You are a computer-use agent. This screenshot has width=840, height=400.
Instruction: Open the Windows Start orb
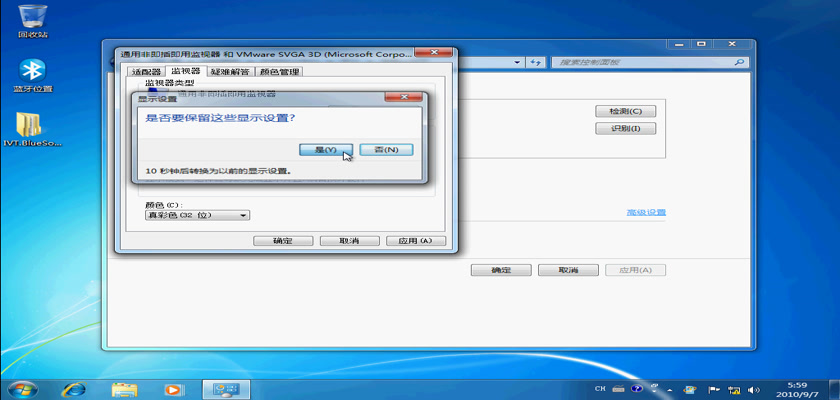[x=22, y=388]
